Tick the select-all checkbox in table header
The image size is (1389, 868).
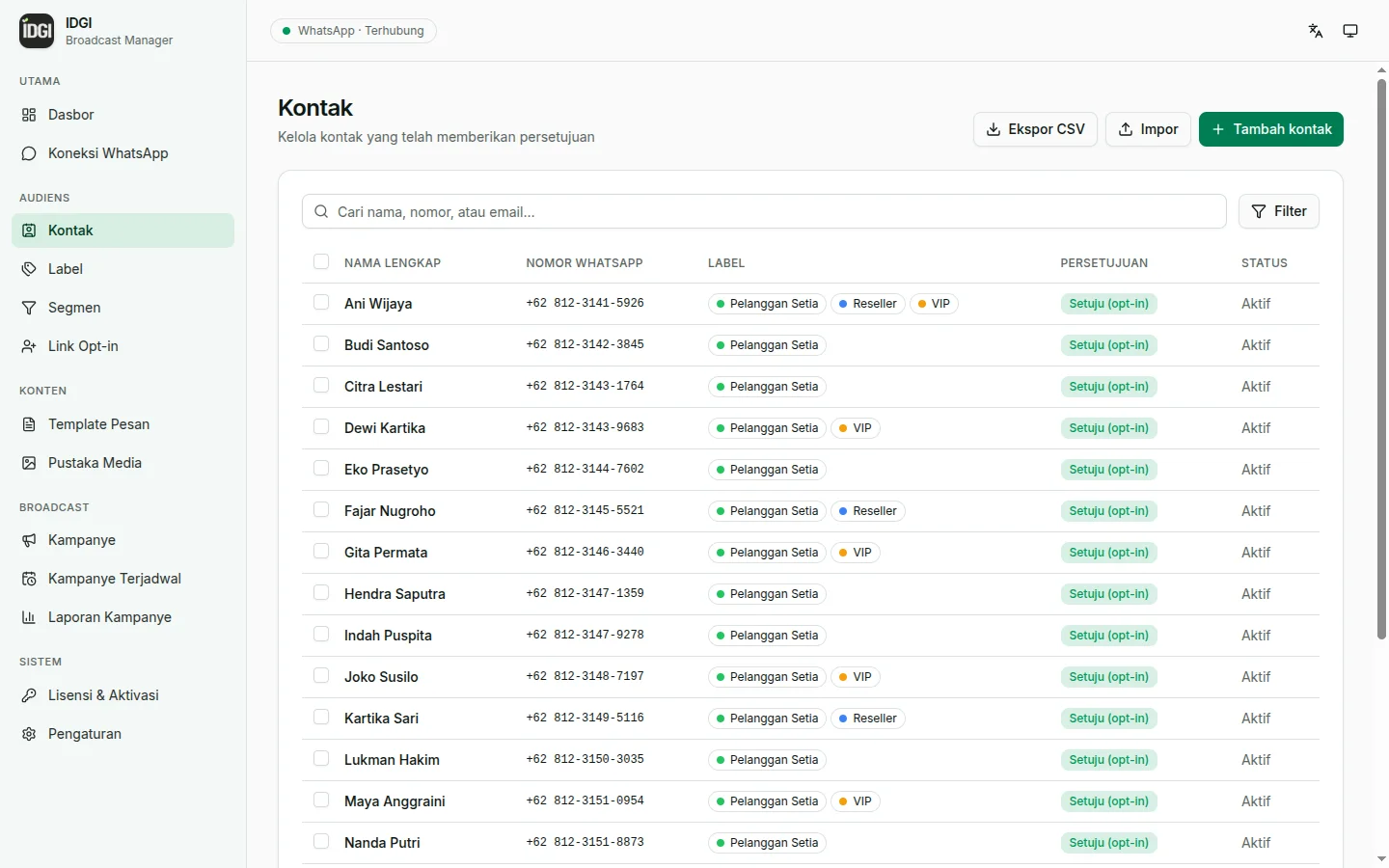tap(321, 261)
